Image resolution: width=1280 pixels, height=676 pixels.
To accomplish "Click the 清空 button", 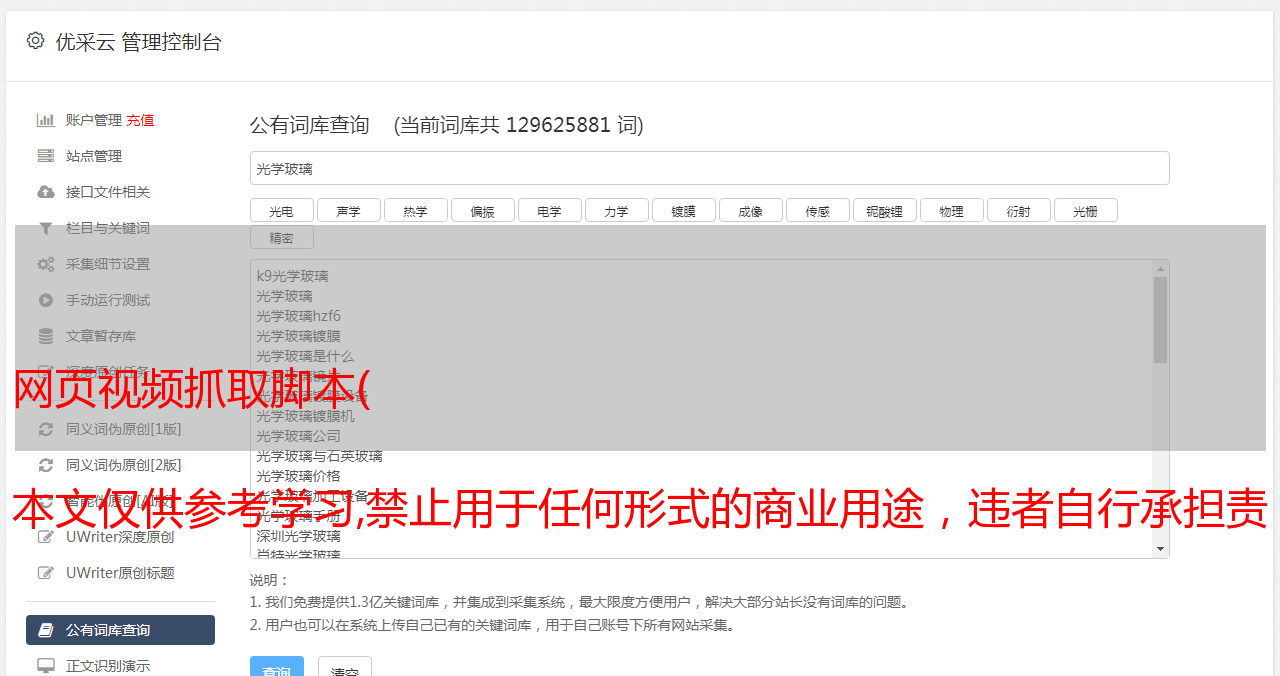I will (x=345, y=667).
